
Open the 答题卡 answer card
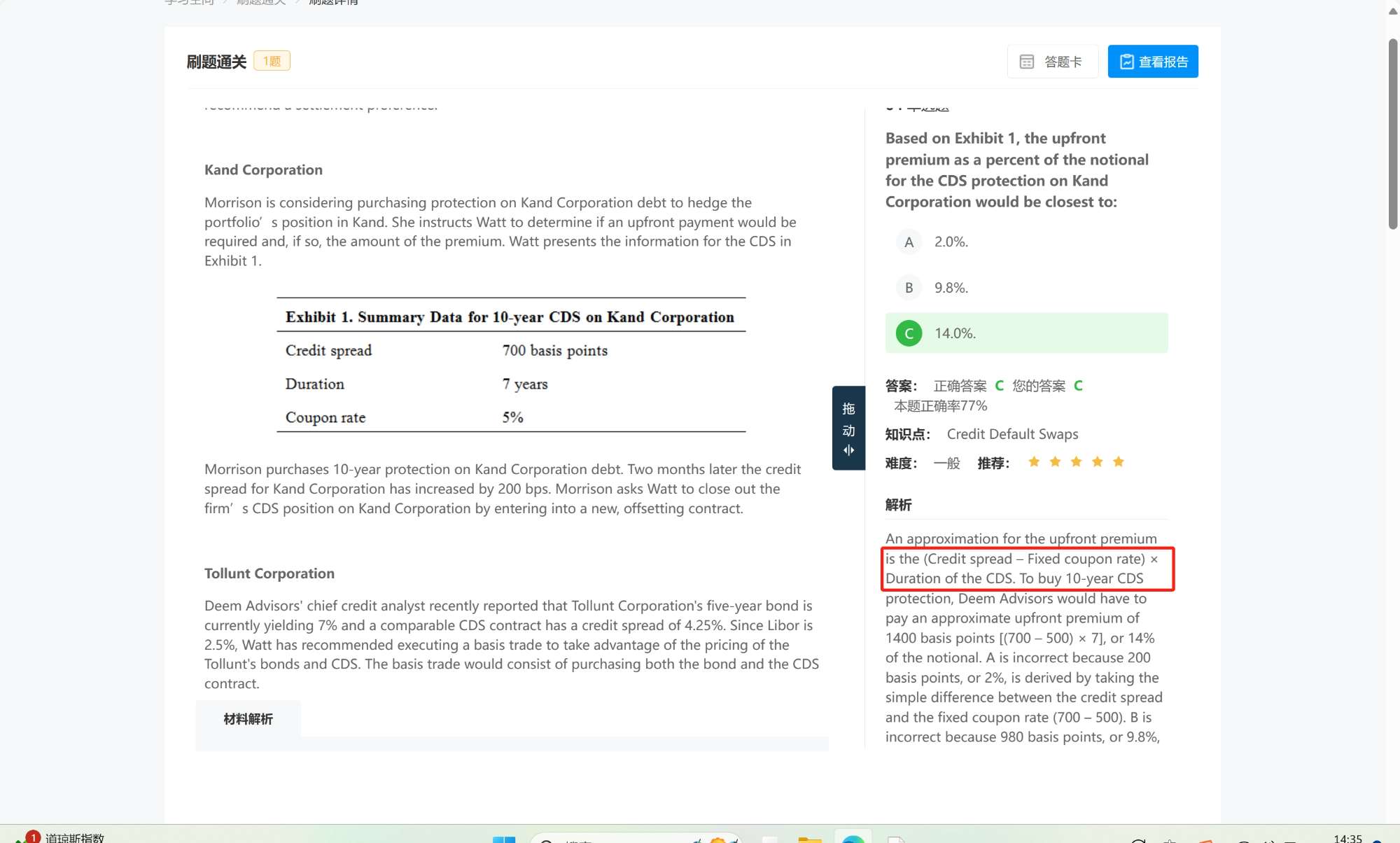(1052, 62)
